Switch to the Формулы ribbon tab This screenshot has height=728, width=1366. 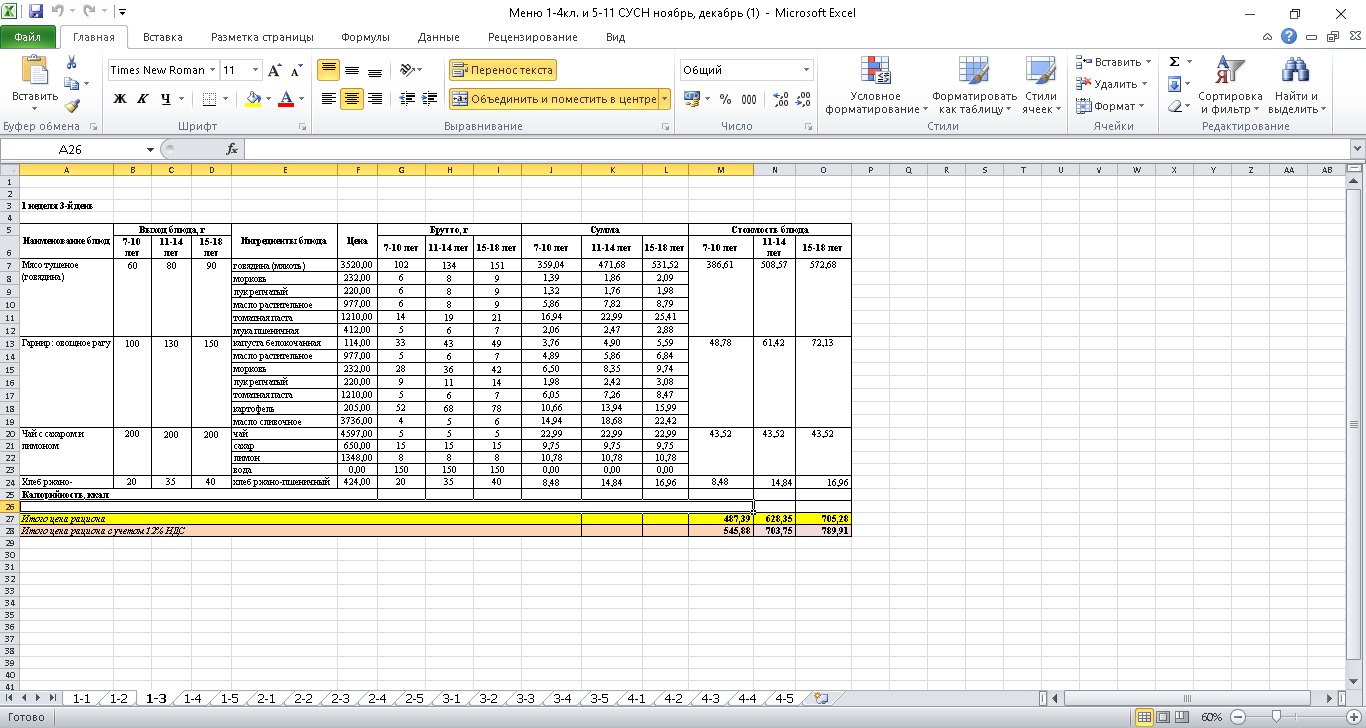[365, 37]
